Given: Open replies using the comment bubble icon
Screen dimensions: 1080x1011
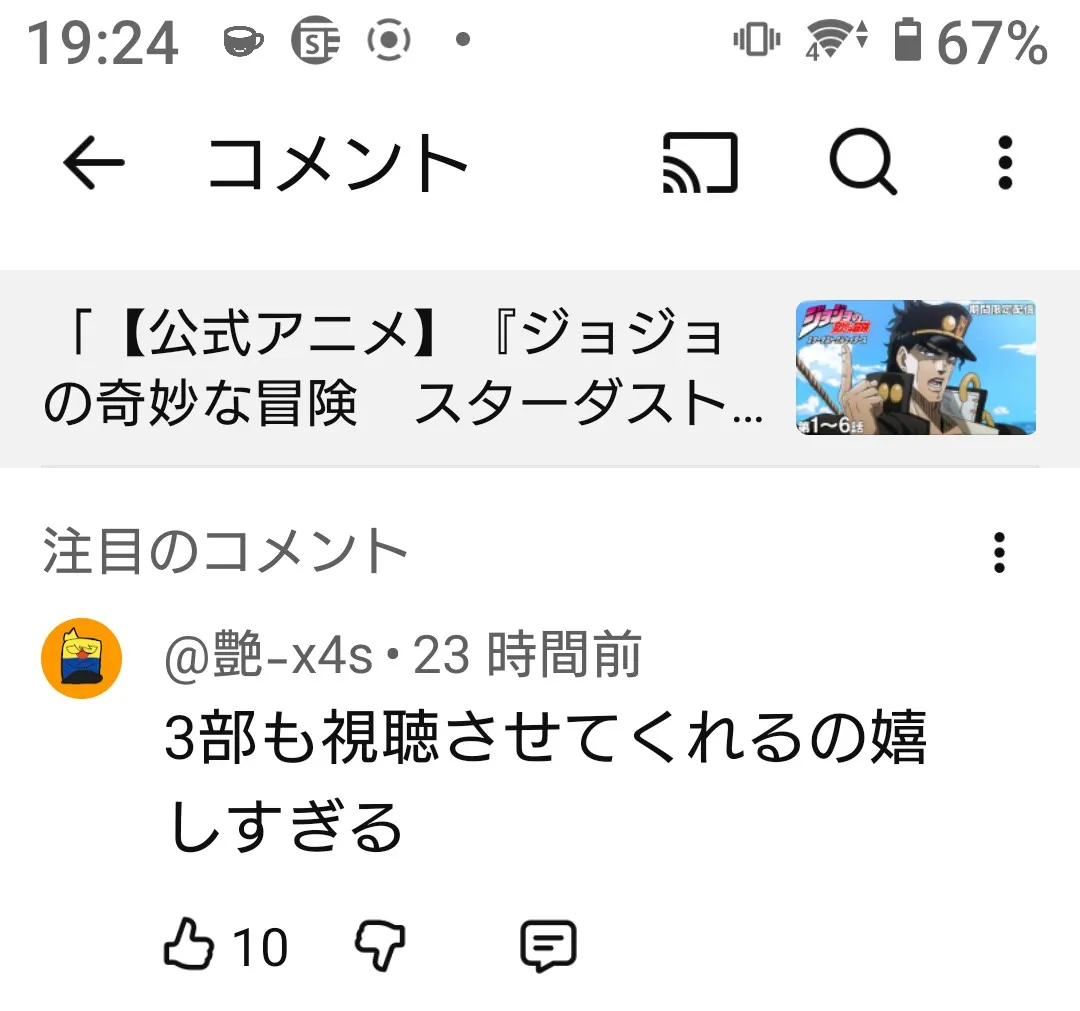Looking at the screenshot, I should tap(548, 946).
